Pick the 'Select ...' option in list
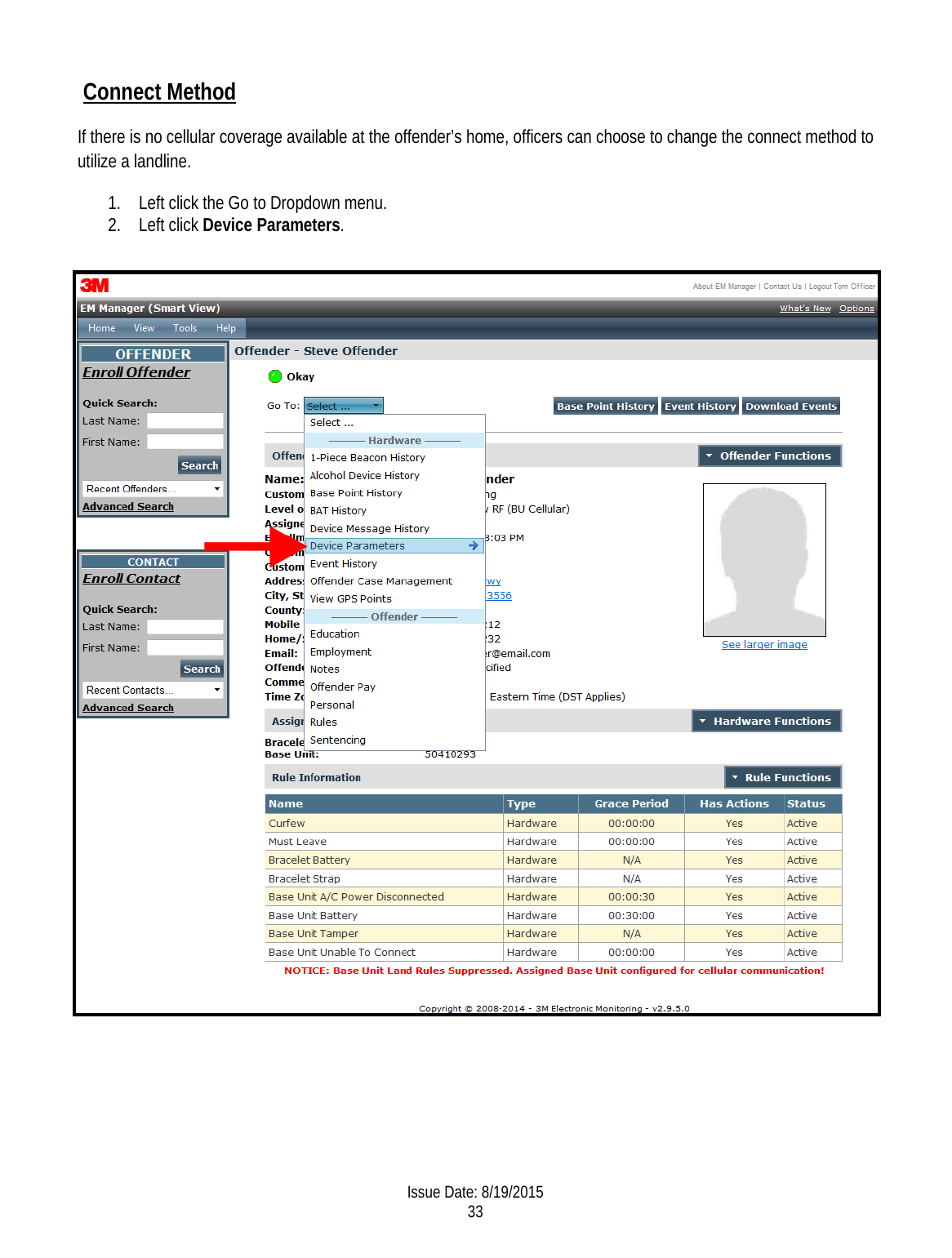This screenshot has width=952, height=1258. click(394, 423)
